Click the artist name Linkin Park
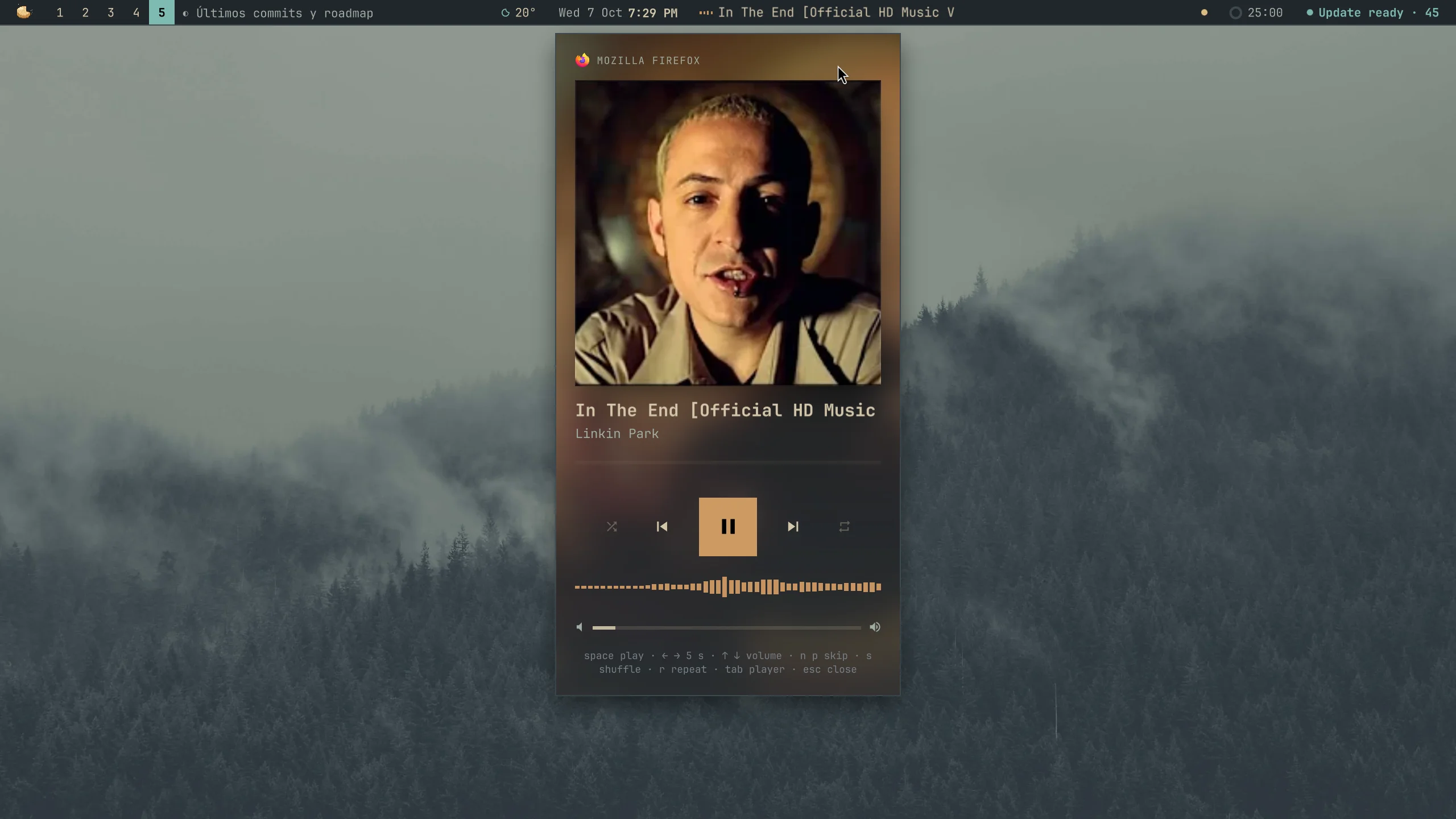This screenshot has width=1456, height=819. pyautogui.click(x=617, y=434)
